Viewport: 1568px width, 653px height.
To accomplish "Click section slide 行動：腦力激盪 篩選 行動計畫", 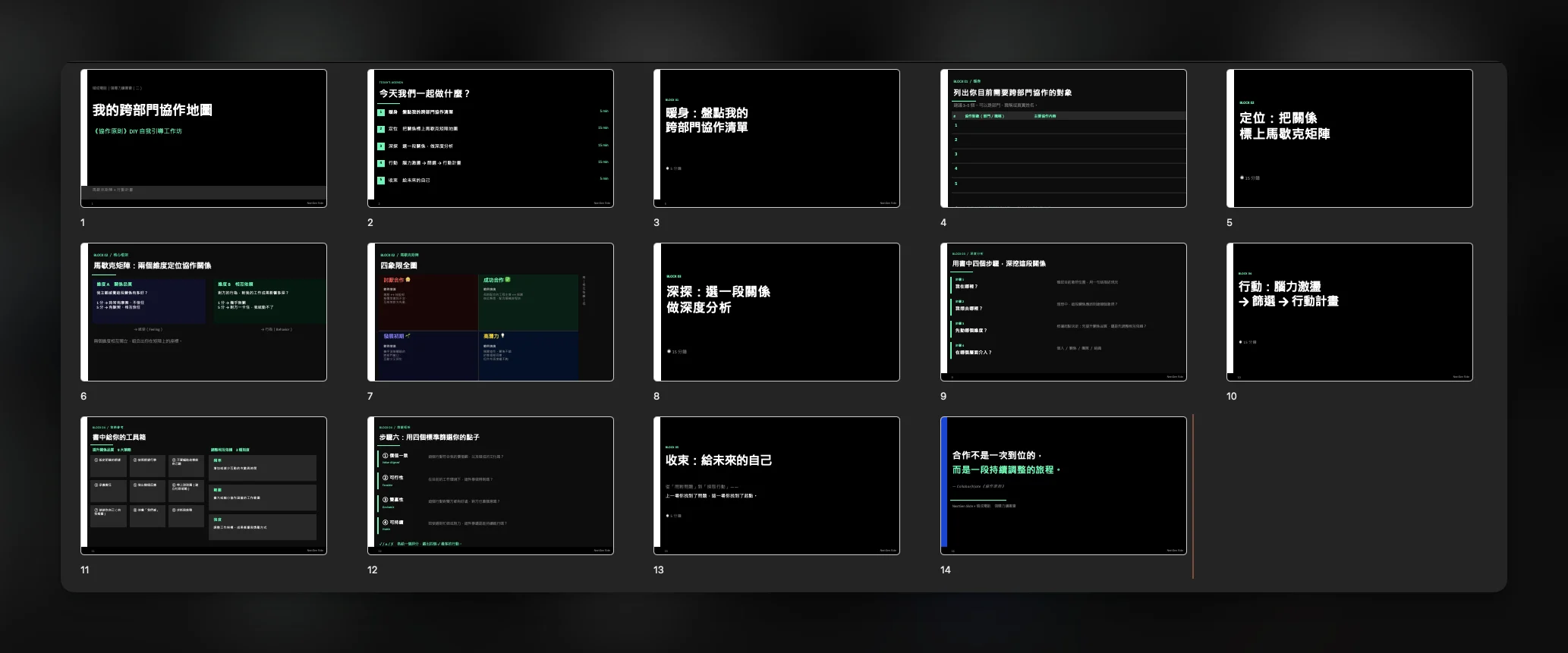I will tap(1349, 312).
